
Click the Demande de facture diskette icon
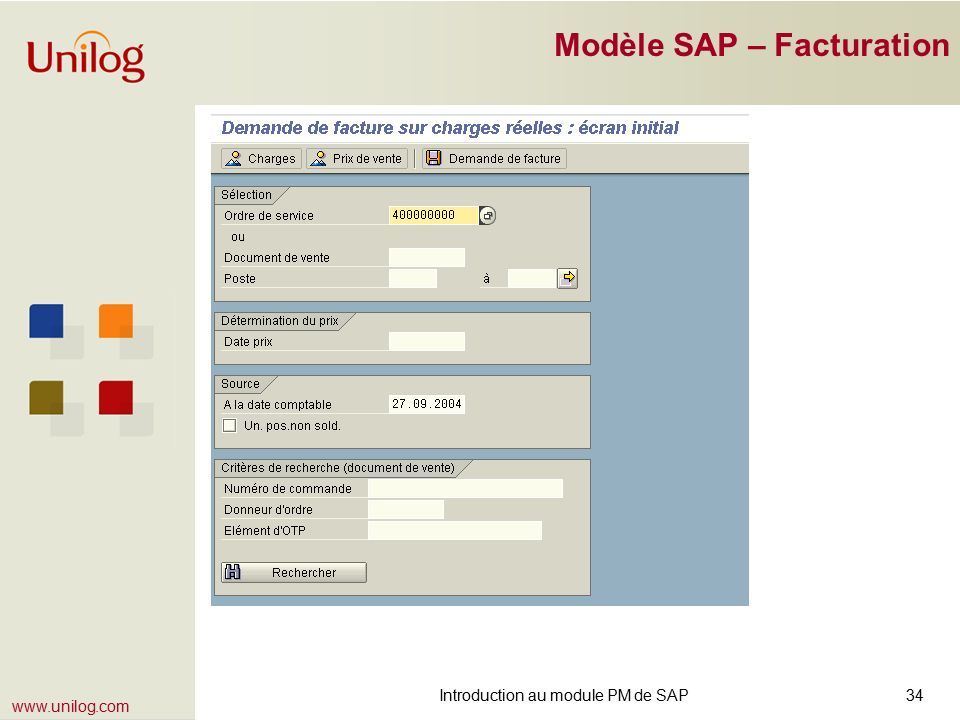tap(433, 158)
